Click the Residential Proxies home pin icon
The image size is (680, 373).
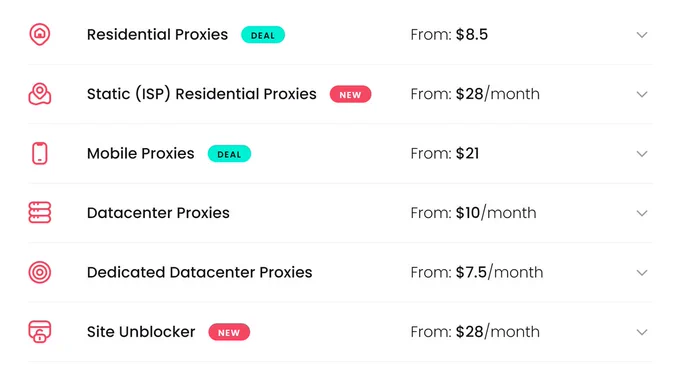pos(39,34)
